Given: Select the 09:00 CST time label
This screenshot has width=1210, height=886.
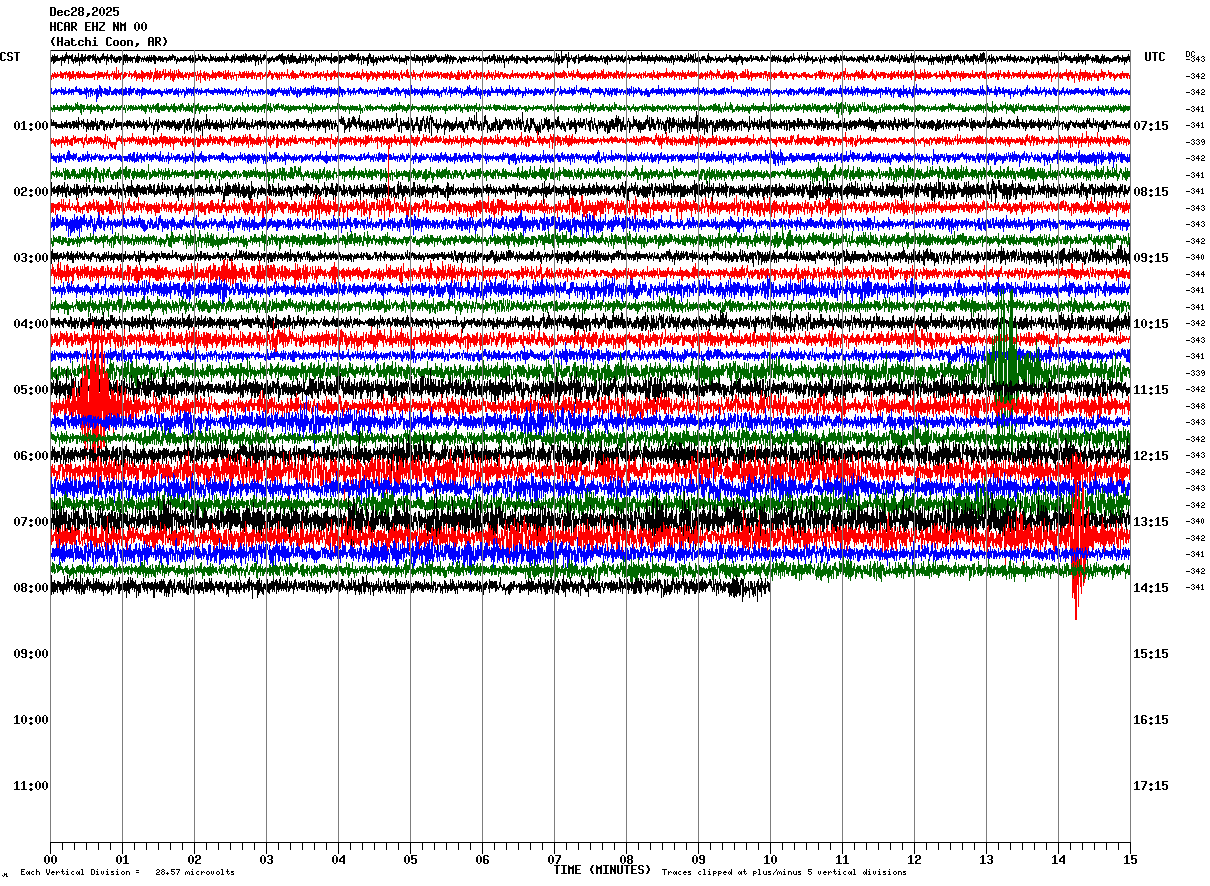Looking at the screenshot, I should pyautogui.click(x=31, y=654).
